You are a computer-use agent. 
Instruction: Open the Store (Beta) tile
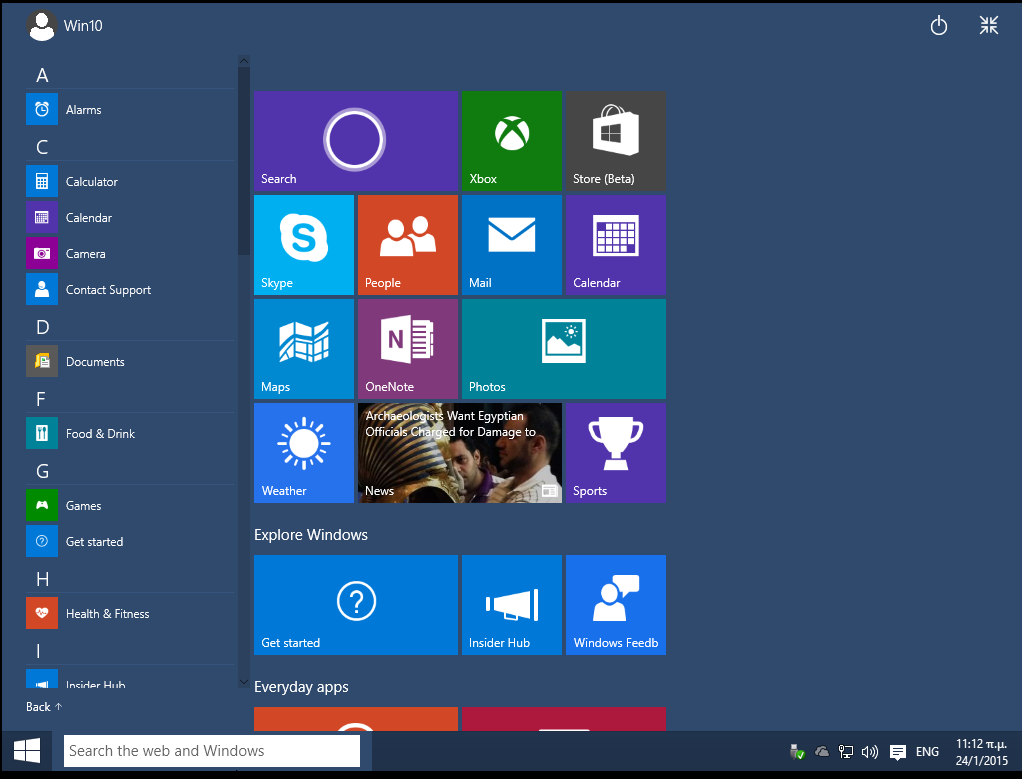coord(616,141)
